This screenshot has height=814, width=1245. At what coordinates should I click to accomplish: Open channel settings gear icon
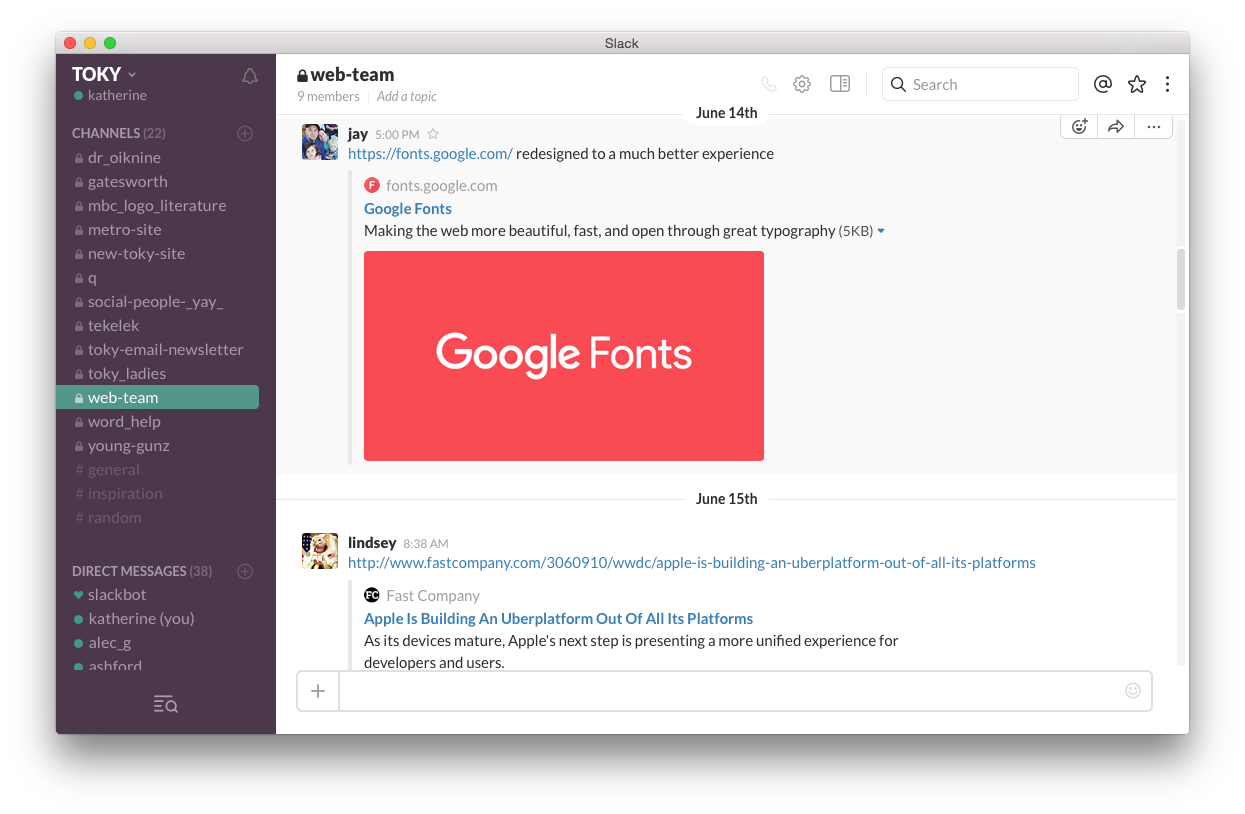802,84
